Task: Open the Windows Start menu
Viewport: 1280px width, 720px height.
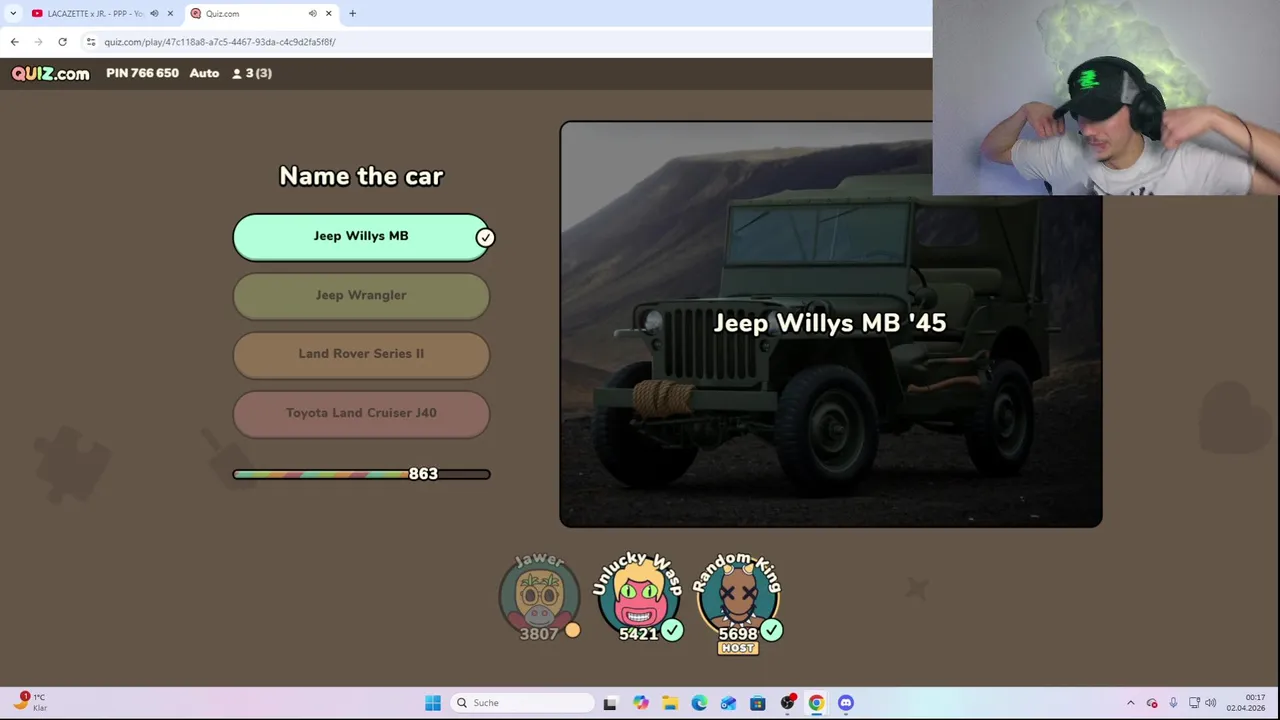Action: pos(433,703)
